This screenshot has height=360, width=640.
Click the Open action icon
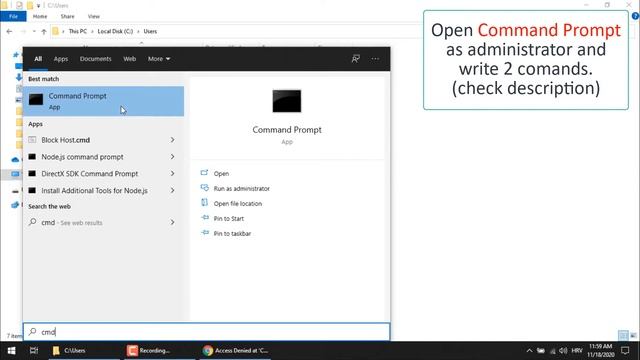pyautogui.click(x=204, y=173)
